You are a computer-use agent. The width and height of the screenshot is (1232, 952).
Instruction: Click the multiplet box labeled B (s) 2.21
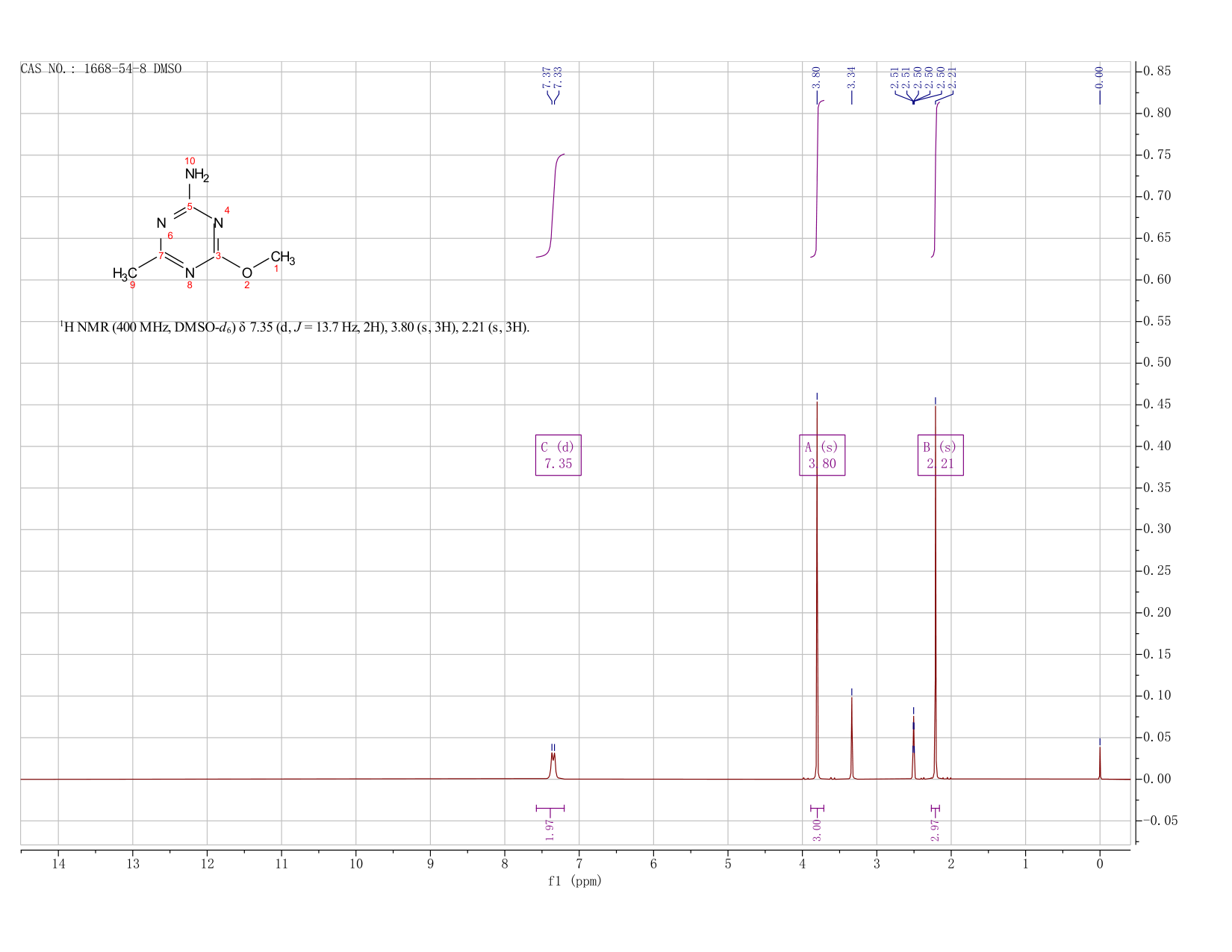(x=941, y=455)
